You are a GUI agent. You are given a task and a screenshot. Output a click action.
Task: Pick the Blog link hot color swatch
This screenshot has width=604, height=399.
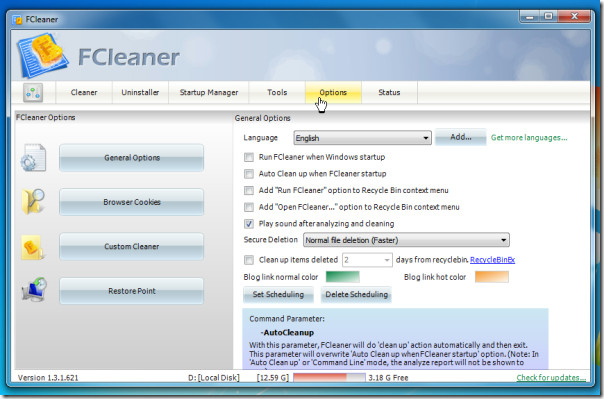(492, 277)
